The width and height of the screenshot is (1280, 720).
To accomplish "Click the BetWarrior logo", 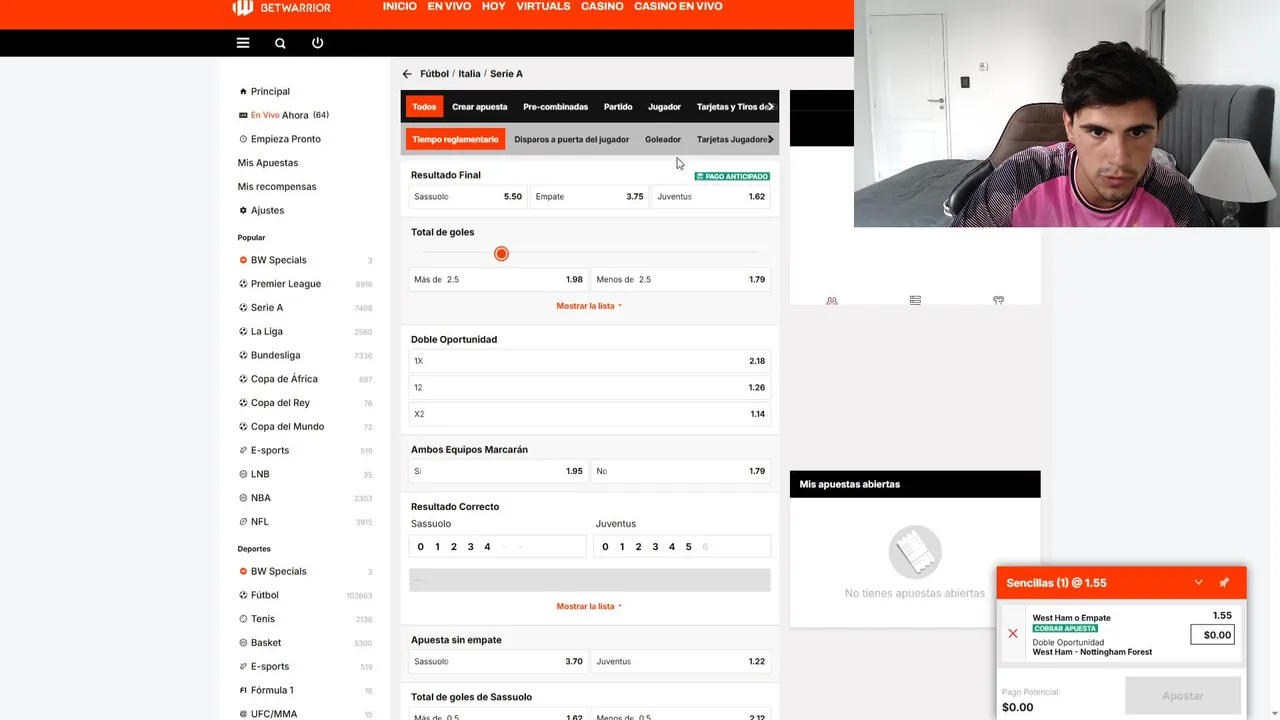I will (281, 7).
